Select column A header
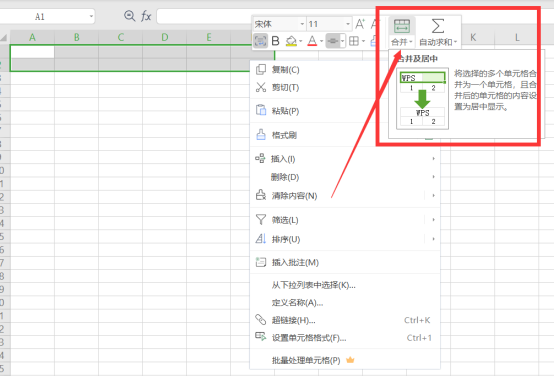 pos(33,37)
